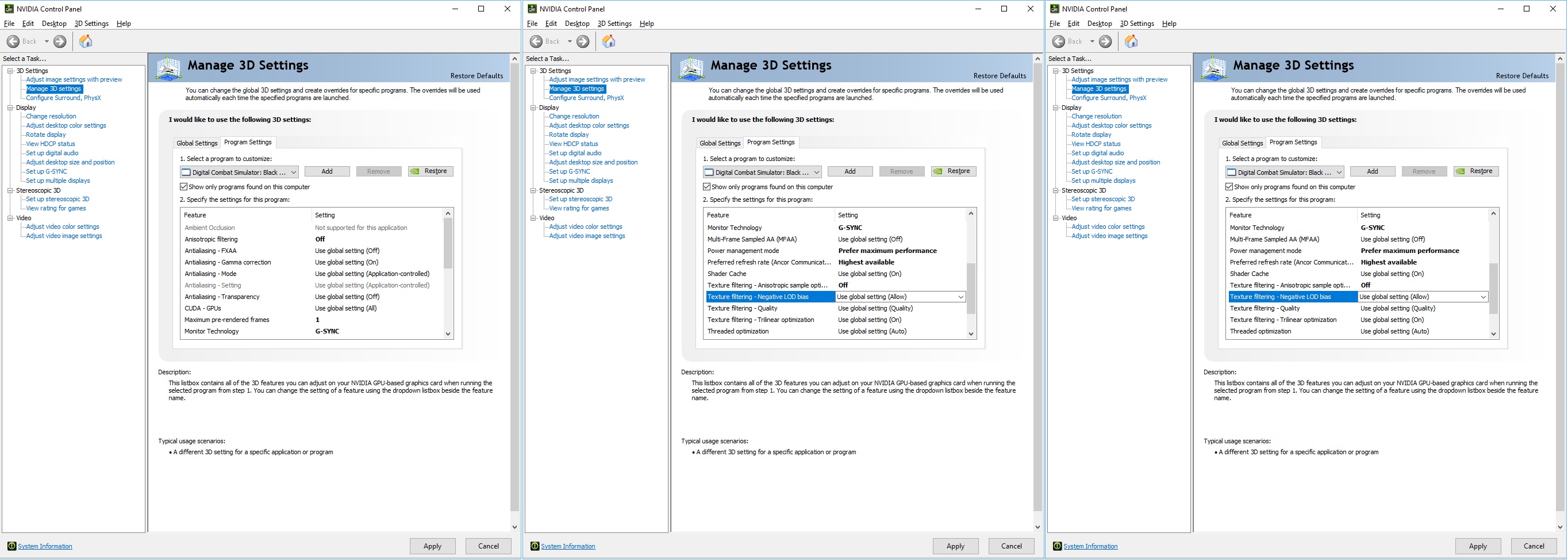Open 'View HDCP status' in right window tree
Viewport: 1568px width, 560px height.
(x=1096, y=144)
